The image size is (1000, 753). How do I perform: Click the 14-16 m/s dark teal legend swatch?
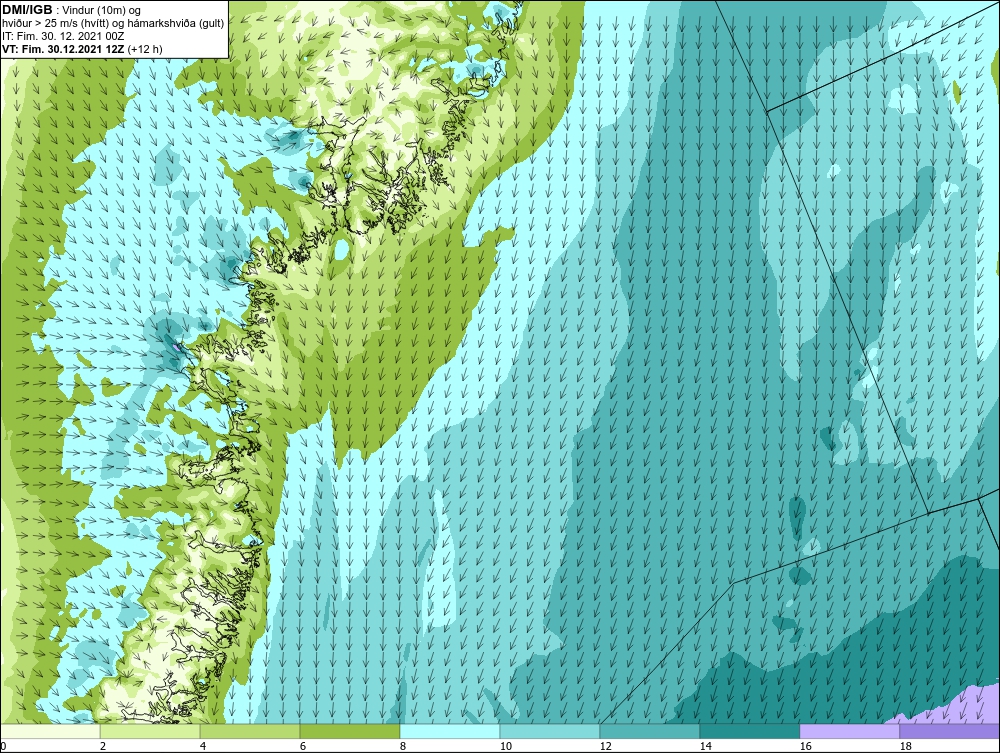click(x=749, y=731)
